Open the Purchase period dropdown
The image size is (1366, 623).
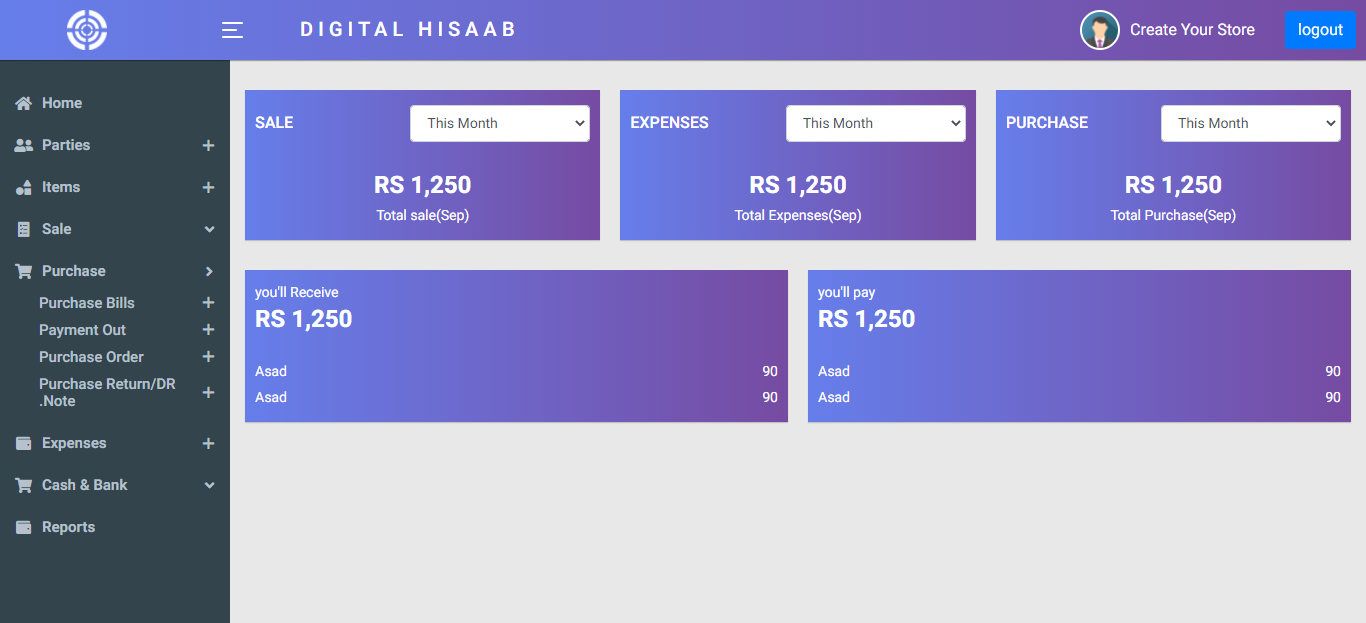pyautogui.click(x=1250, y=124)
